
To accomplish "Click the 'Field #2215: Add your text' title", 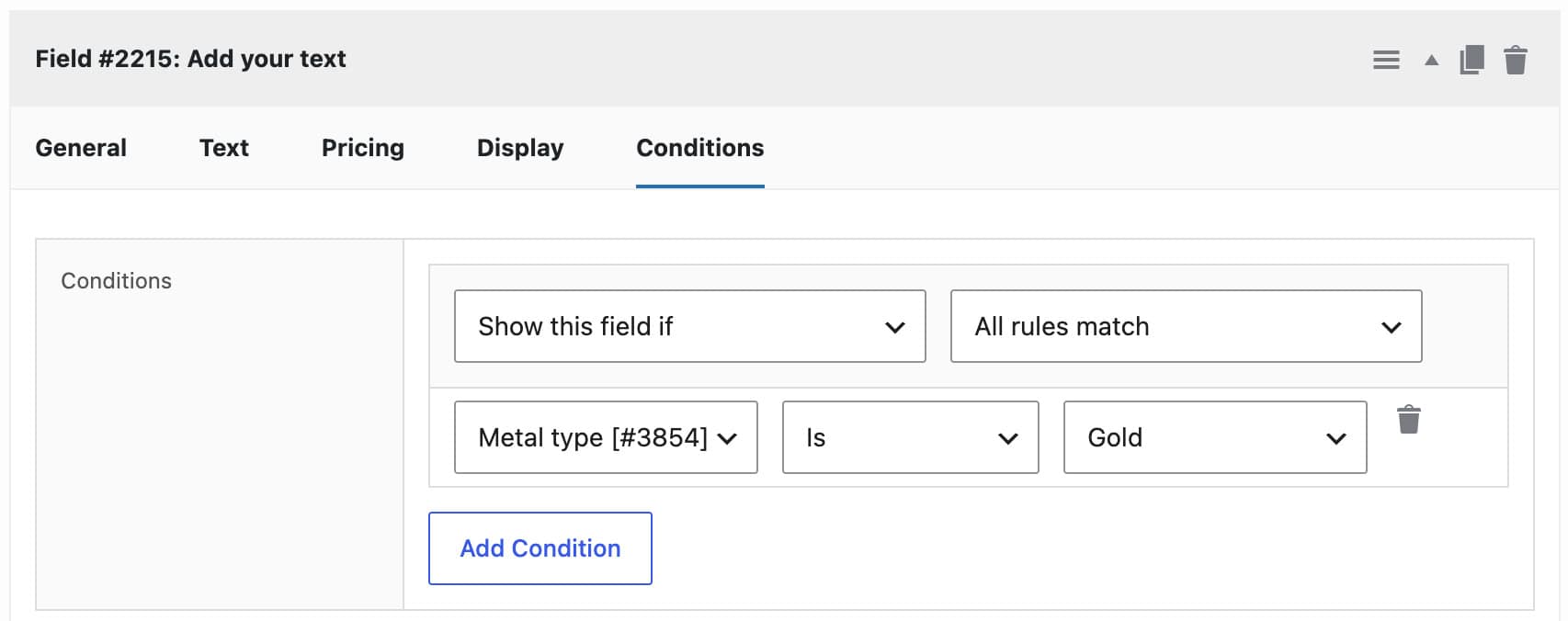I will (190, 59).
